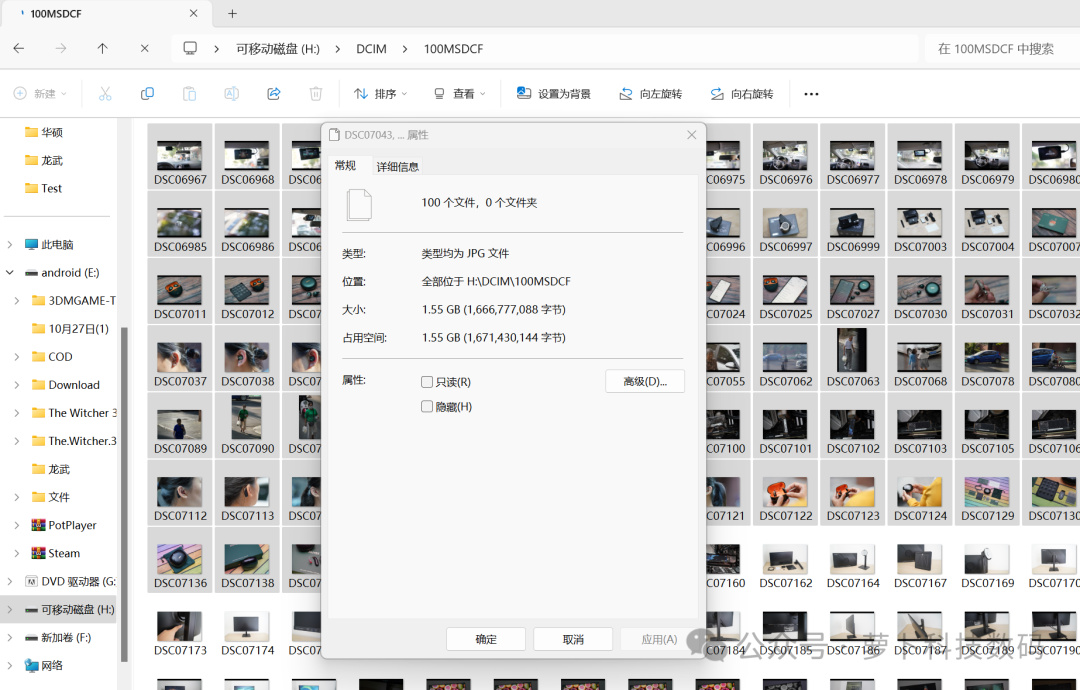Expand the COD folder chevron

17,357
